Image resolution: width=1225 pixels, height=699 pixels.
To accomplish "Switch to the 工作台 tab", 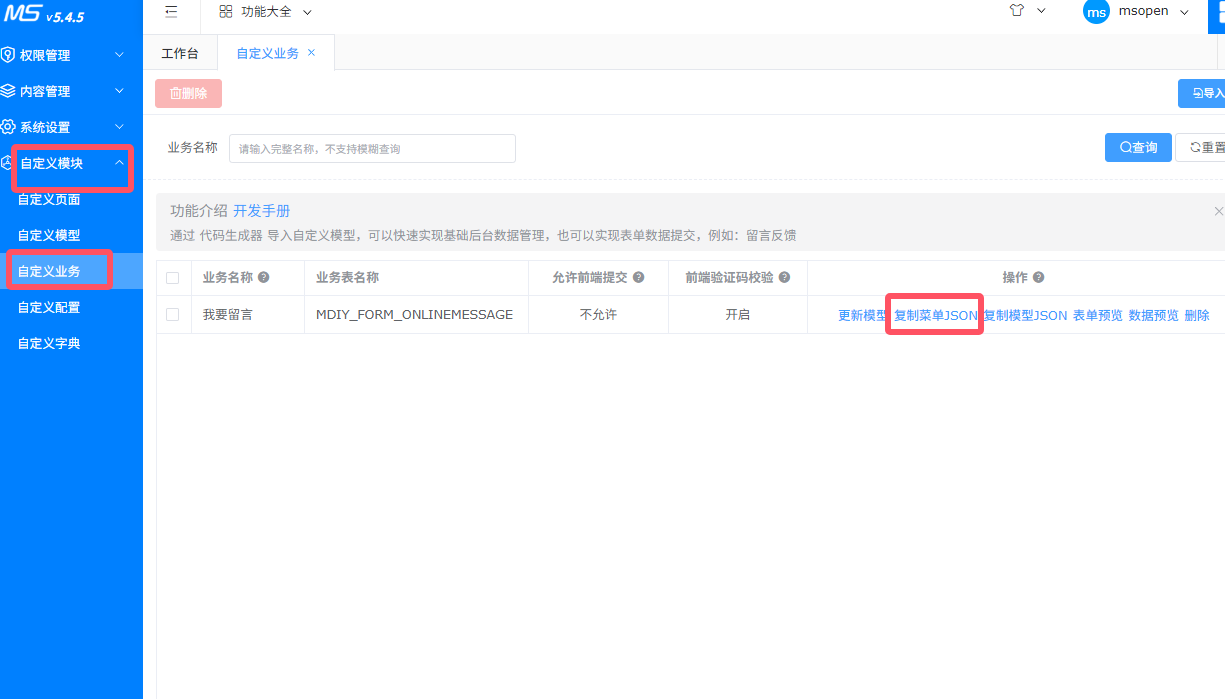I will coord(180,53).
